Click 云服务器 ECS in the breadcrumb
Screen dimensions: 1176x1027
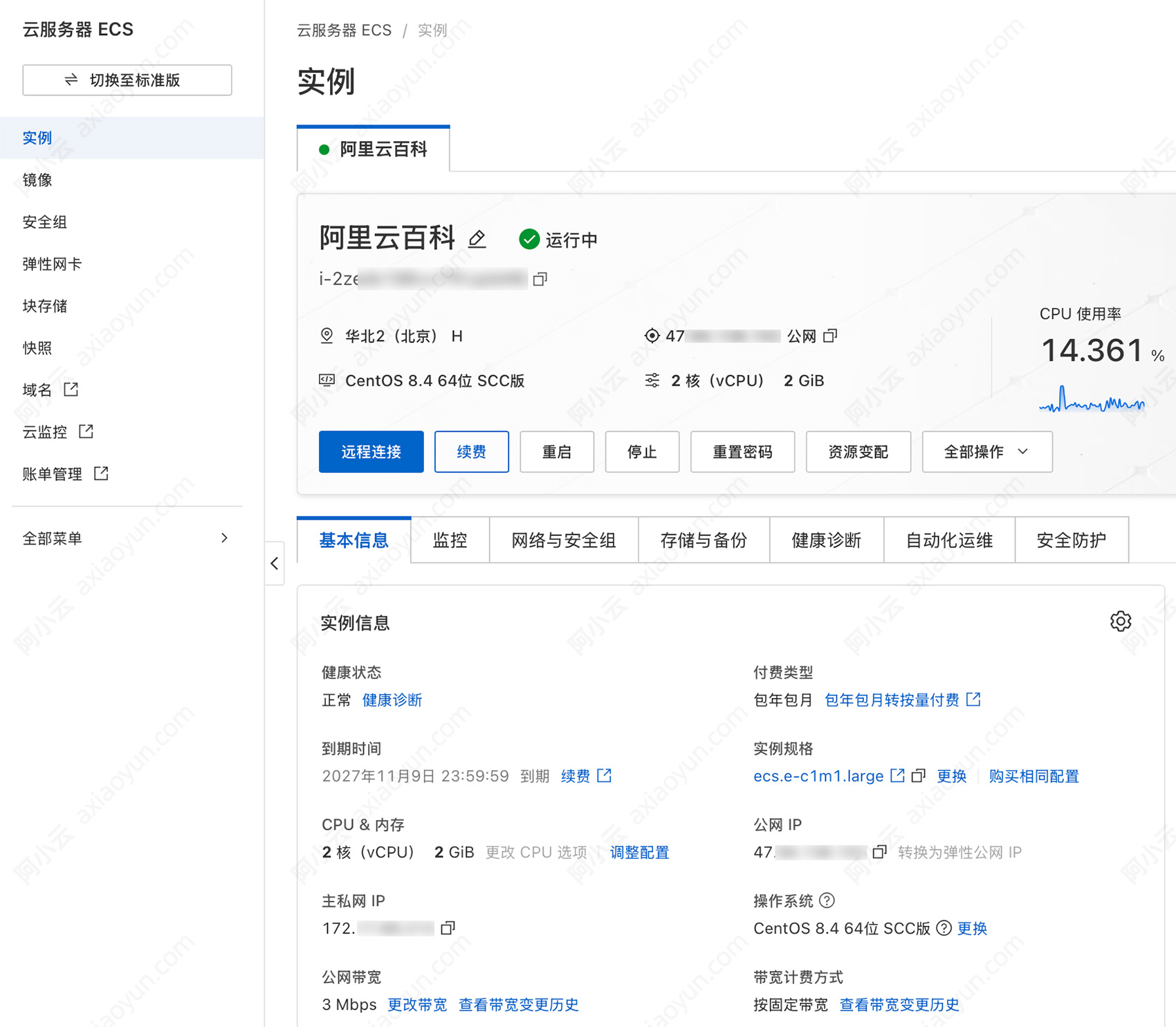pos(344,30)
